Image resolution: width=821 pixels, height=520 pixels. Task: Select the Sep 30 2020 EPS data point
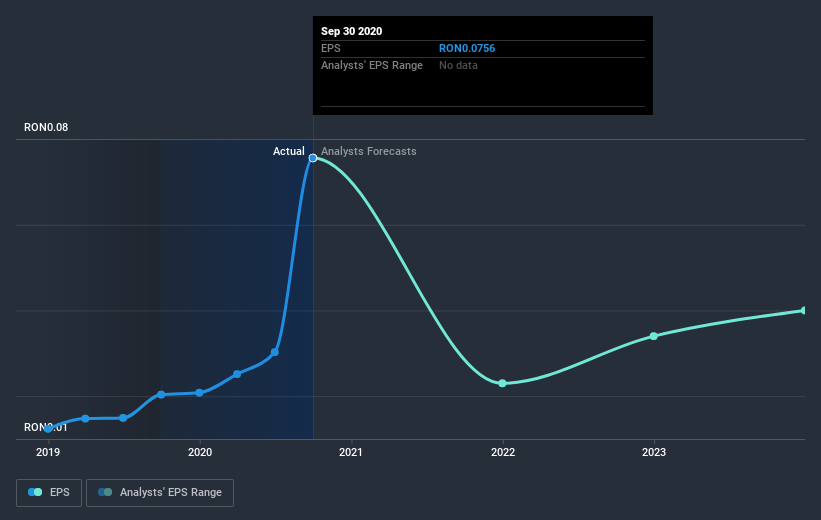(313, 158)
